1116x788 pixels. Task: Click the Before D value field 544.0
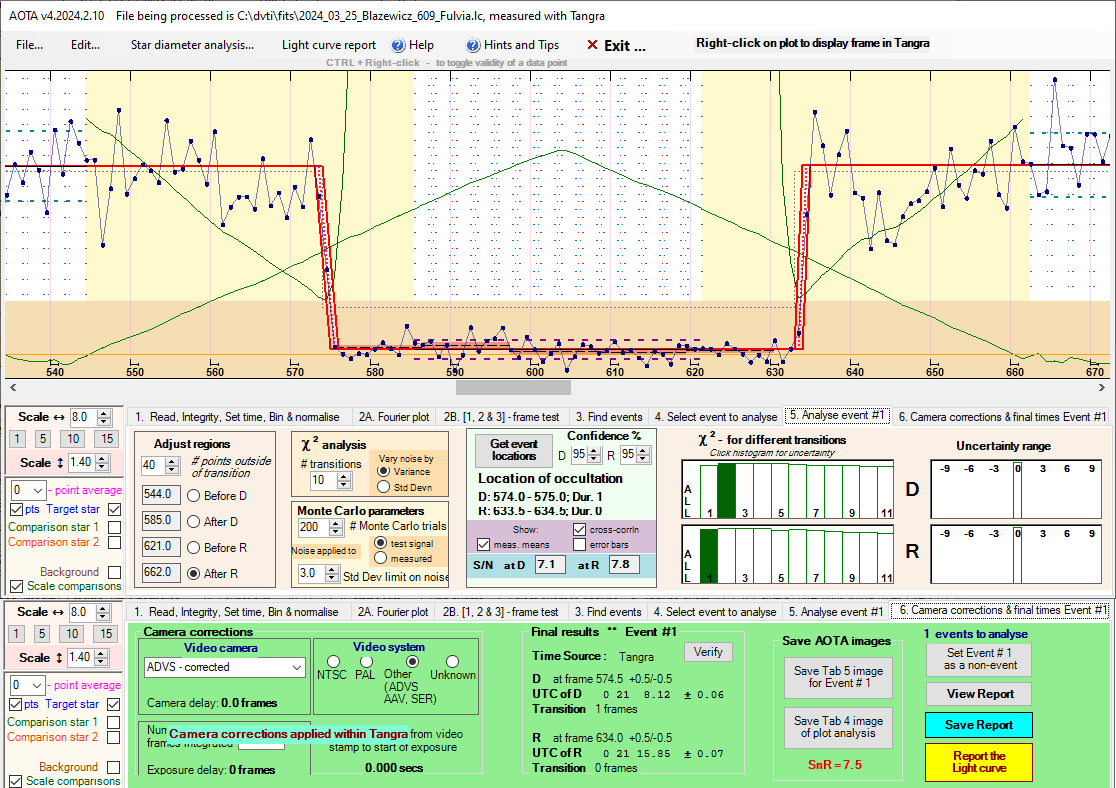point(161,495)
